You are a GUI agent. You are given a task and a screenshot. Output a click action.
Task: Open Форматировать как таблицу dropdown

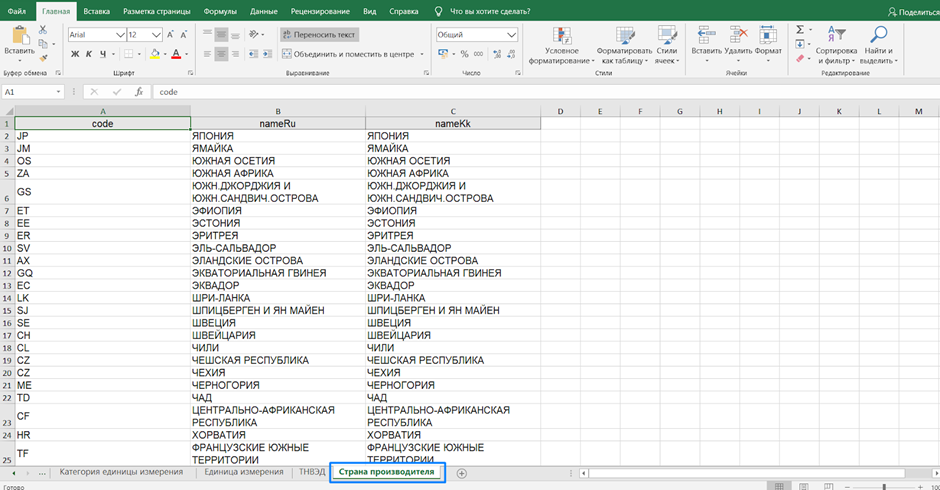click(x=624, y=45)
